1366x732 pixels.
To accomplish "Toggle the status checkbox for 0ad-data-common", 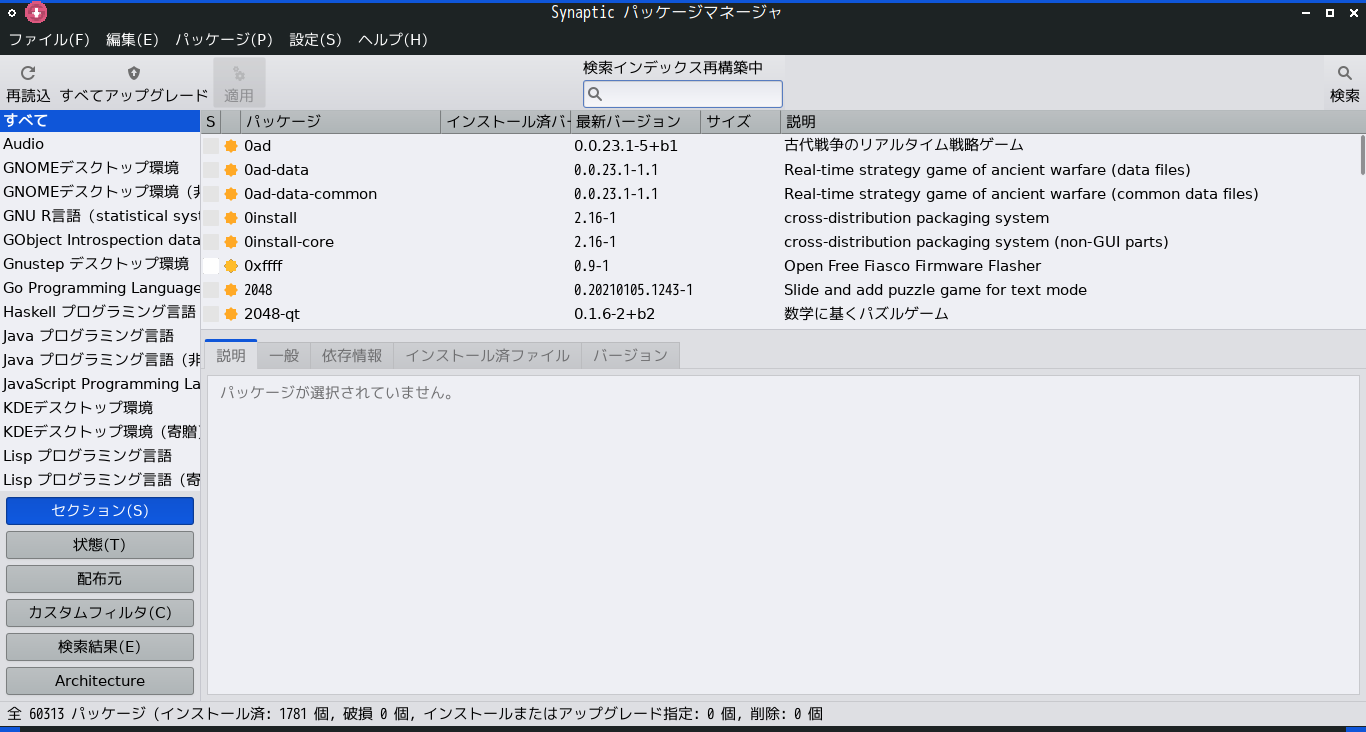I will click(x=211, y=194).
